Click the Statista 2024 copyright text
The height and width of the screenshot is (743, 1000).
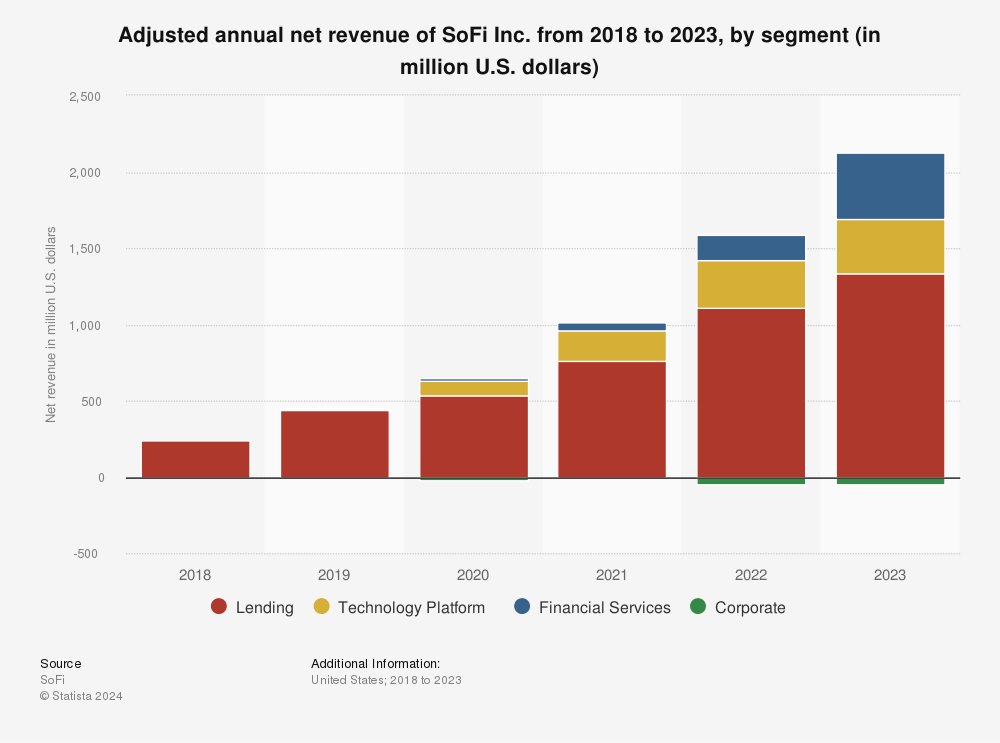[x=81, y=696]
